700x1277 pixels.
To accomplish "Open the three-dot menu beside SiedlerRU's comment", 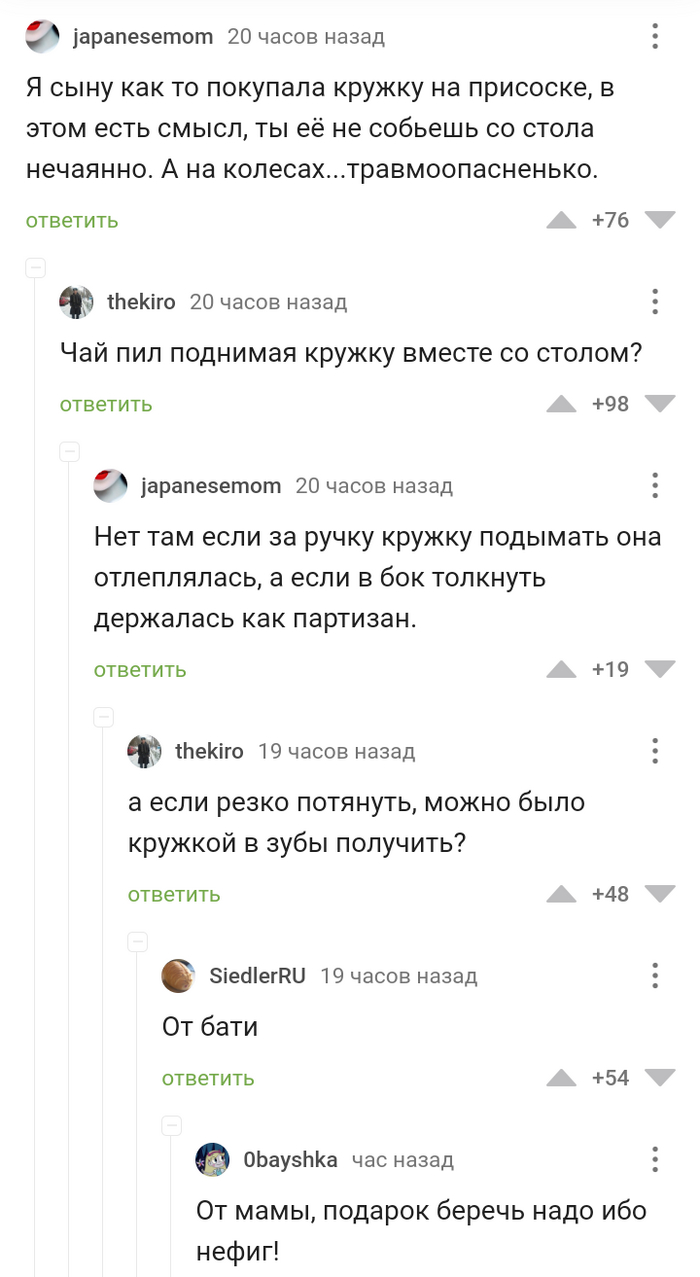I will [655, 975].
